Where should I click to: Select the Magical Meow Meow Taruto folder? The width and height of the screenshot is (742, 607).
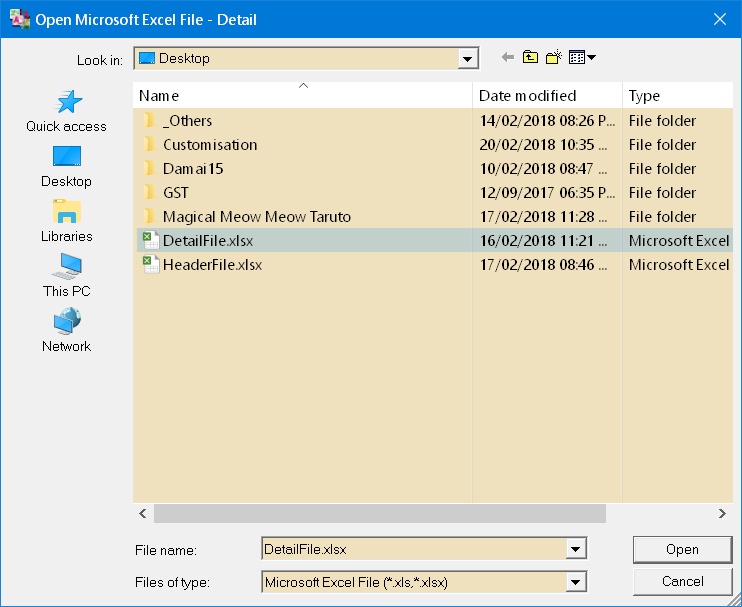click(256, 217)
